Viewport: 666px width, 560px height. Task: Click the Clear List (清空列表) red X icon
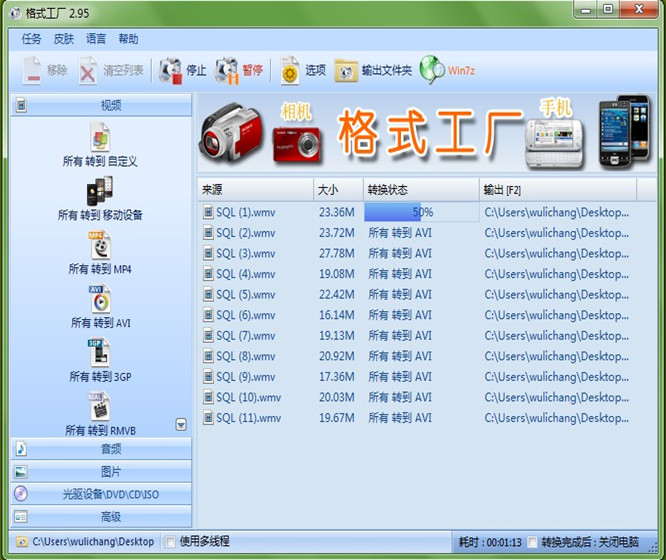click(x=87, y=71)
